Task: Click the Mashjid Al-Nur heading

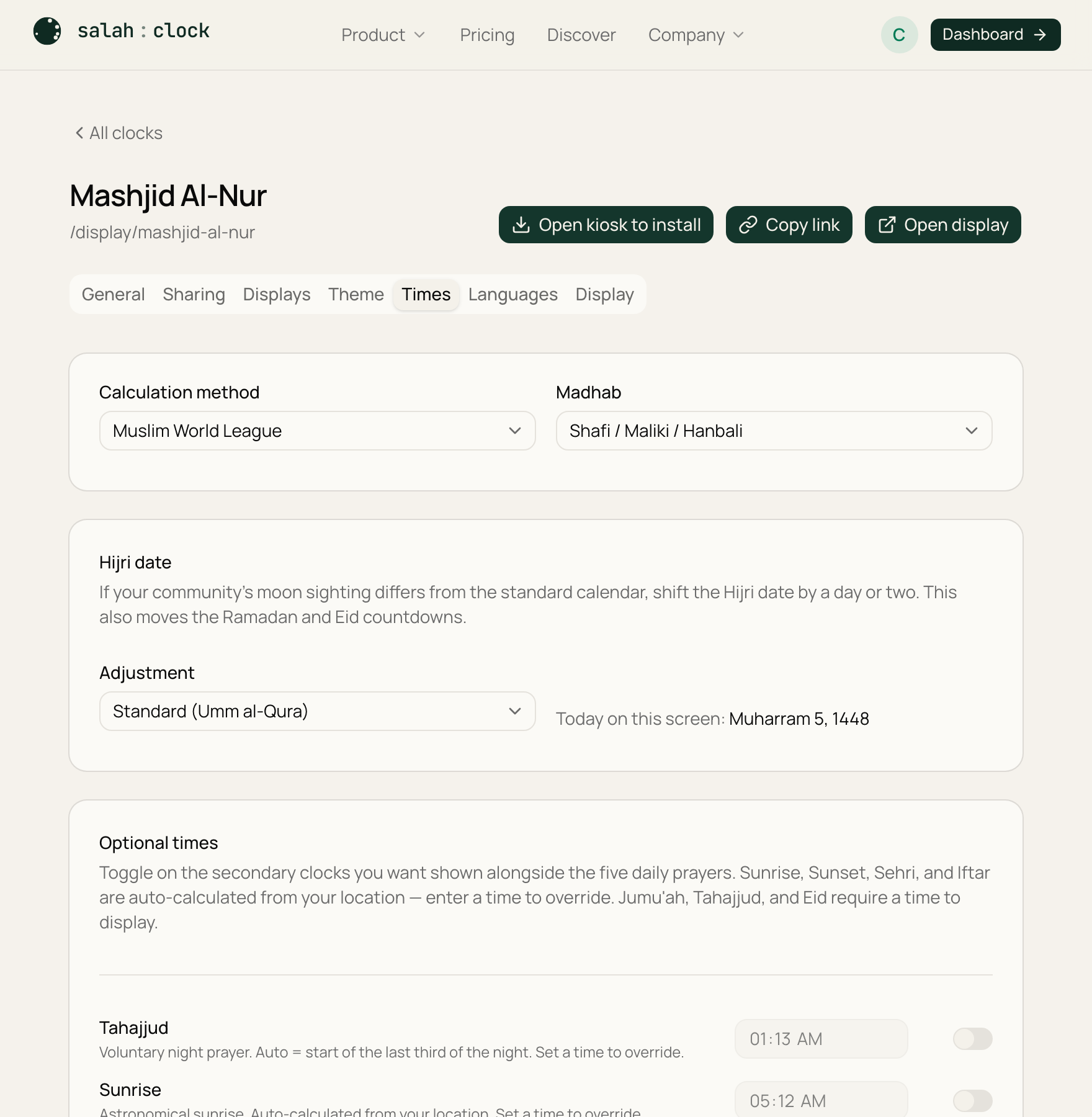Action: coord(168,195)
